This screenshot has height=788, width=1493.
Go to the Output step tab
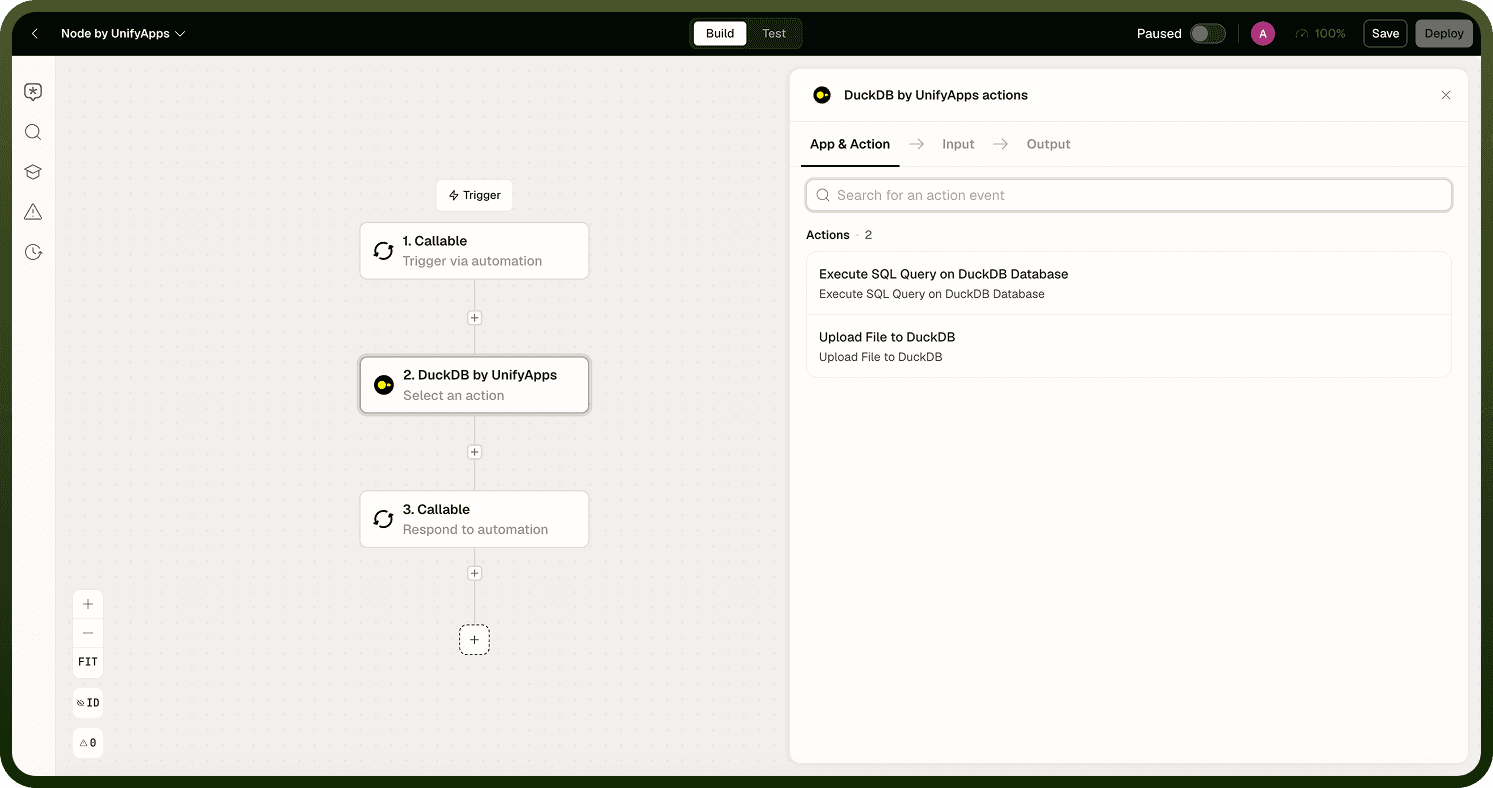coord(1048,144)
